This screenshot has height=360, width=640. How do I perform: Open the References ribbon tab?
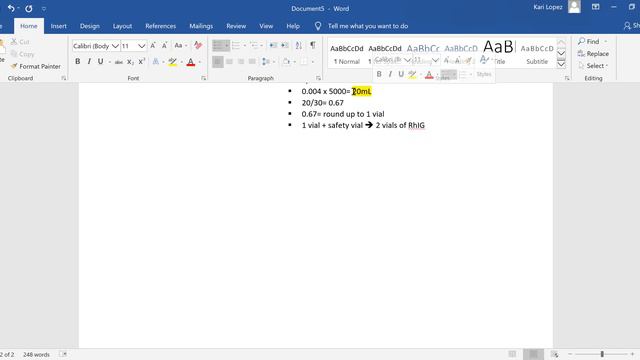point(160,26)
